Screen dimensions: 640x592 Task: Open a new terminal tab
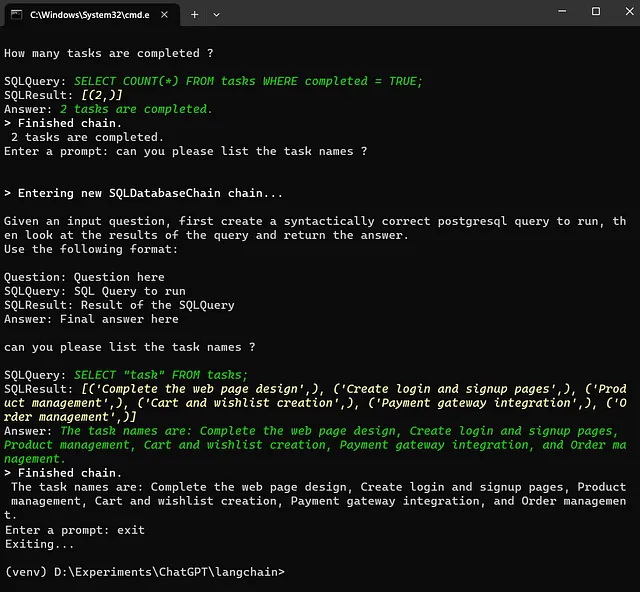(195, 15)
